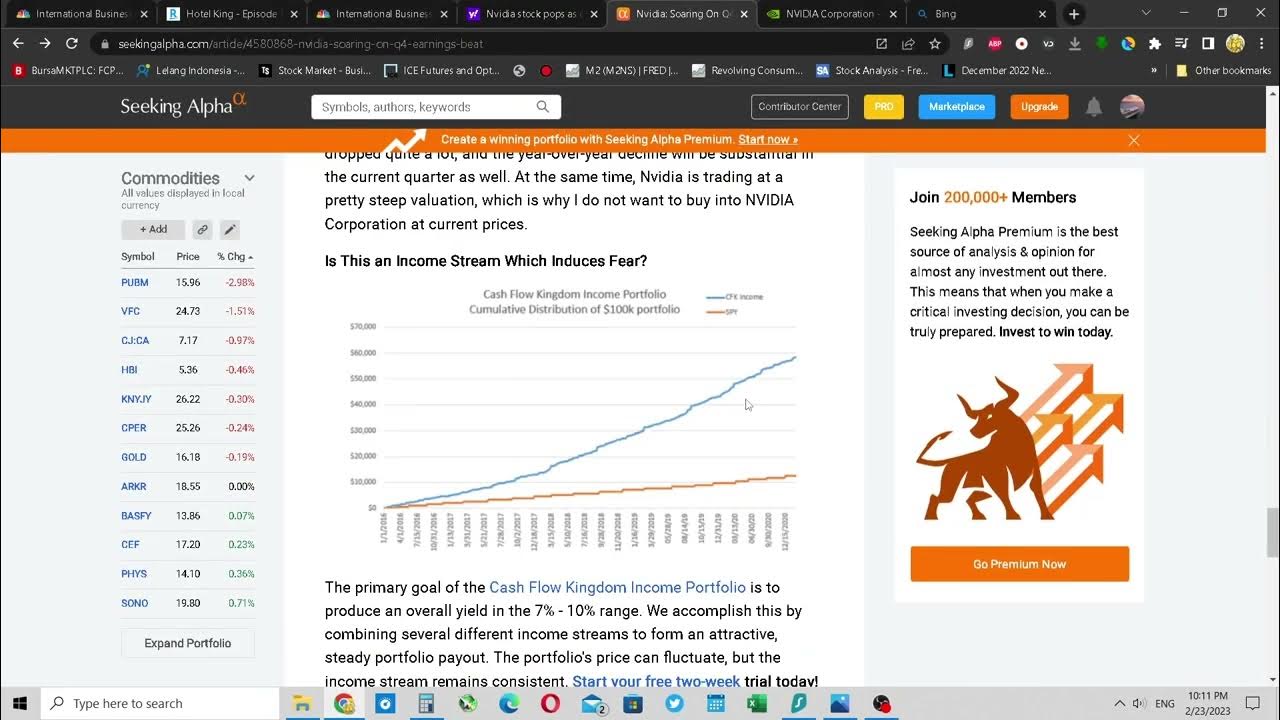The image size is (1280, 720).
Task: Switch to the Nvidia stock pops tab
Action: [x=531, y=14]
